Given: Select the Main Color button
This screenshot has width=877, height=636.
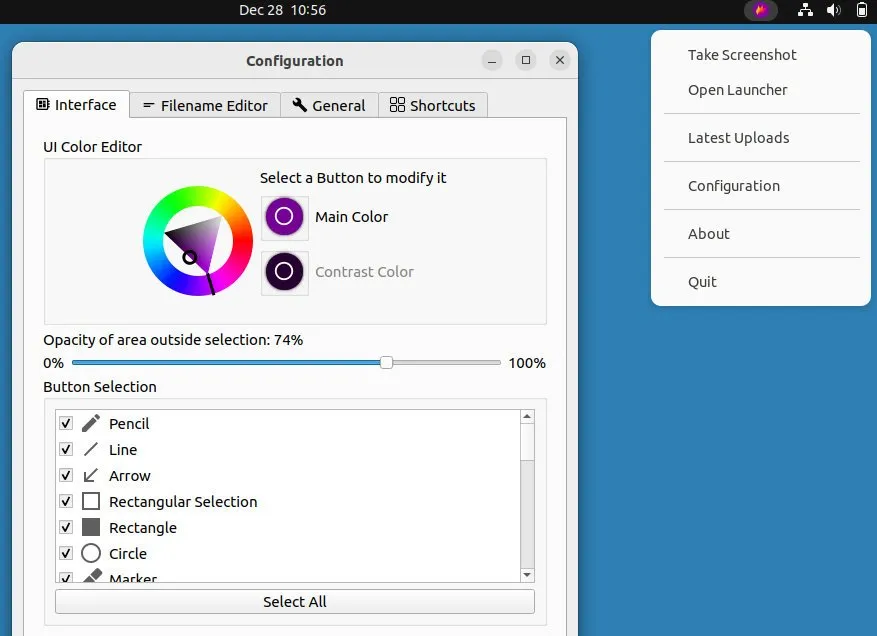Looking at the screenshot, I should tap(284, 216).
